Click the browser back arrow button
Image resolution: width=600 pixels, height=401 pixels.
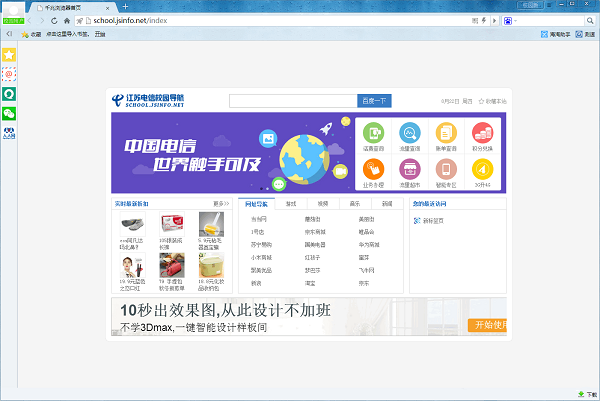click(30, 21)
